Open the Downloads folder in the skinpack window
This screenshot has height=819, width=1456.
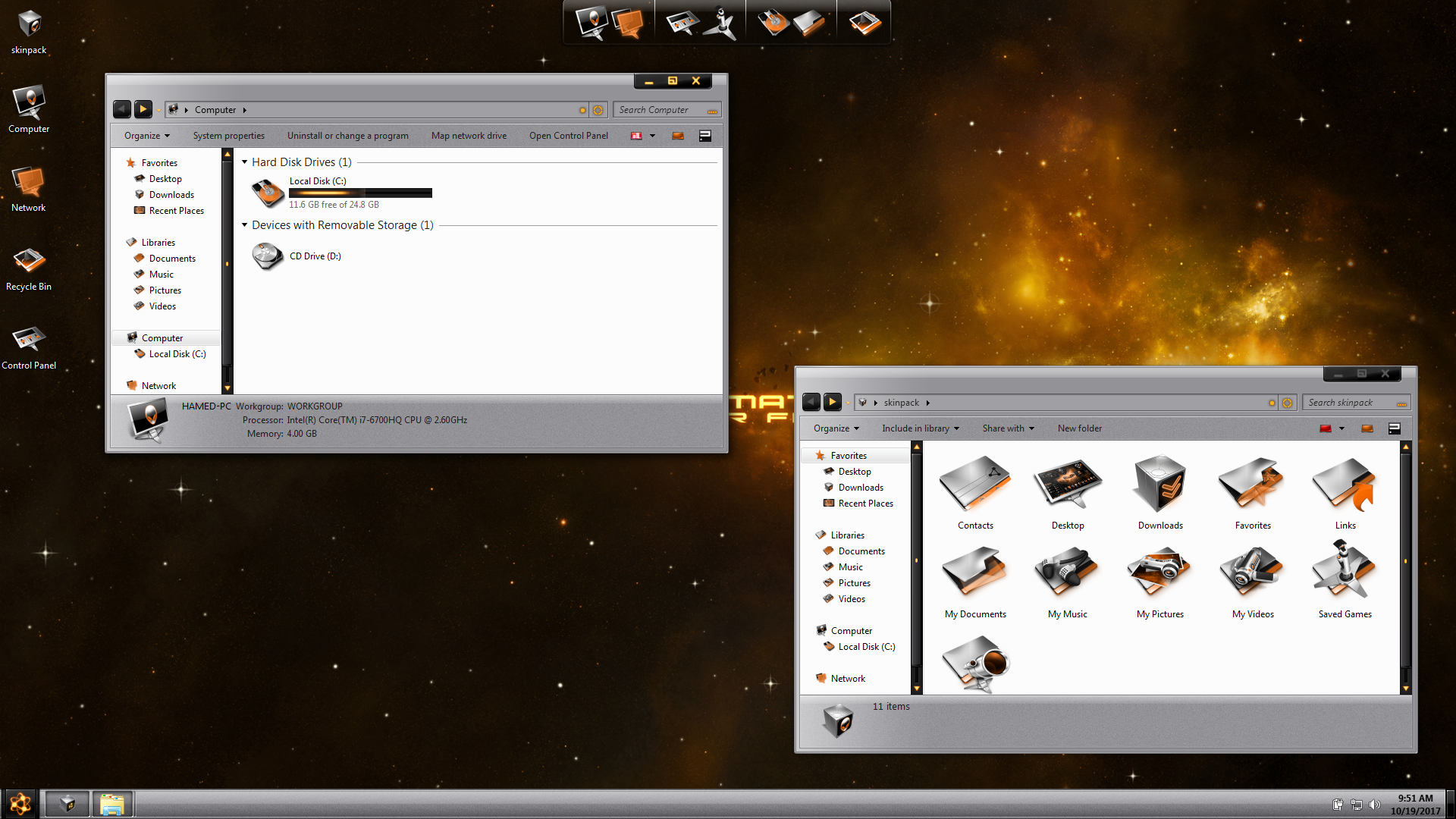pyautogui.click(x=1159, y=485)
